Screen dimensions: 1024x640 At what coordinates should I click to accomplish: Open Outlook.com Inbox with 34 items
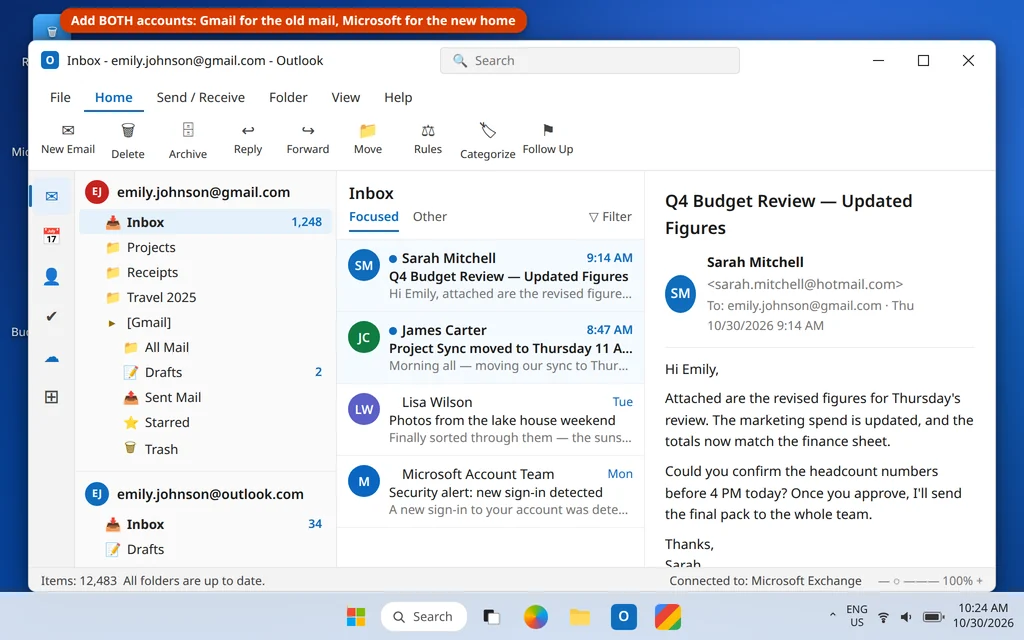206,524
